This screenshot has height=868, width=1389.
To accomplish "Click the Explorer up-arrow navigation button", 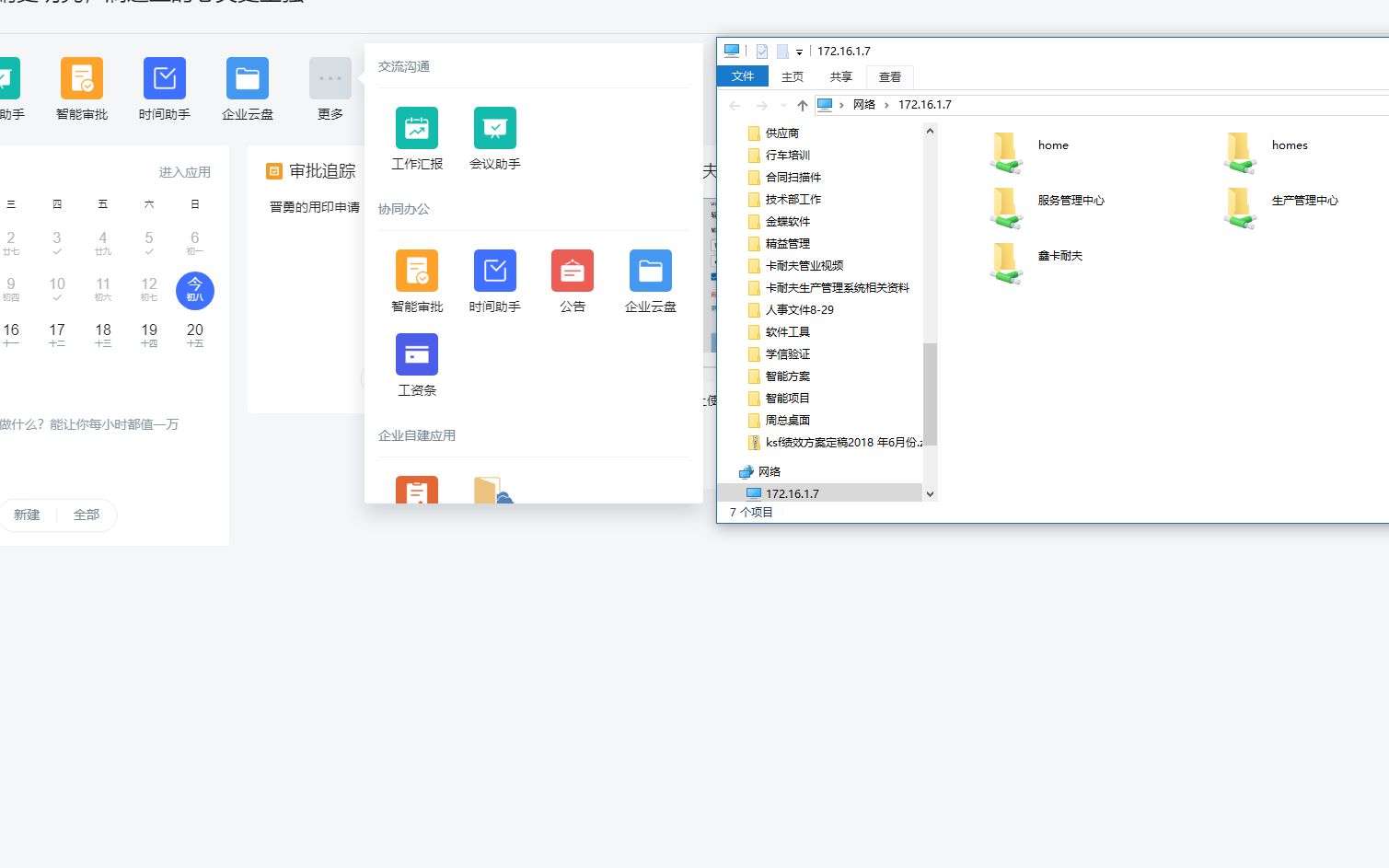I will coord(803,105).
